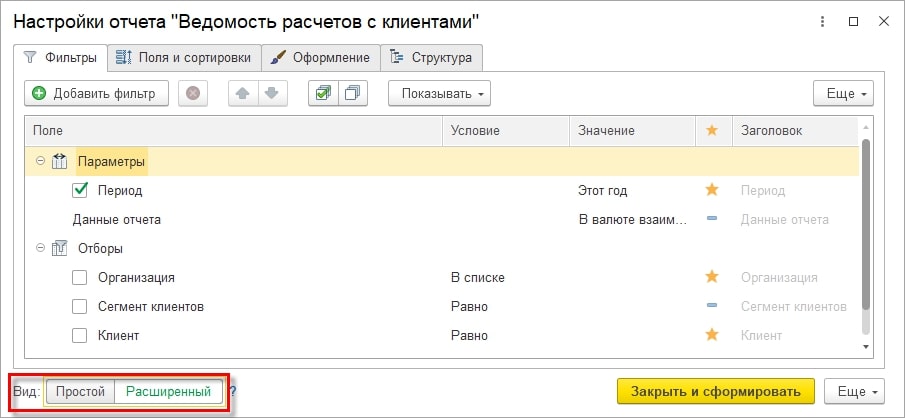Click the Этот год period value
Screen dimensions: 905x418
(603, 191)
